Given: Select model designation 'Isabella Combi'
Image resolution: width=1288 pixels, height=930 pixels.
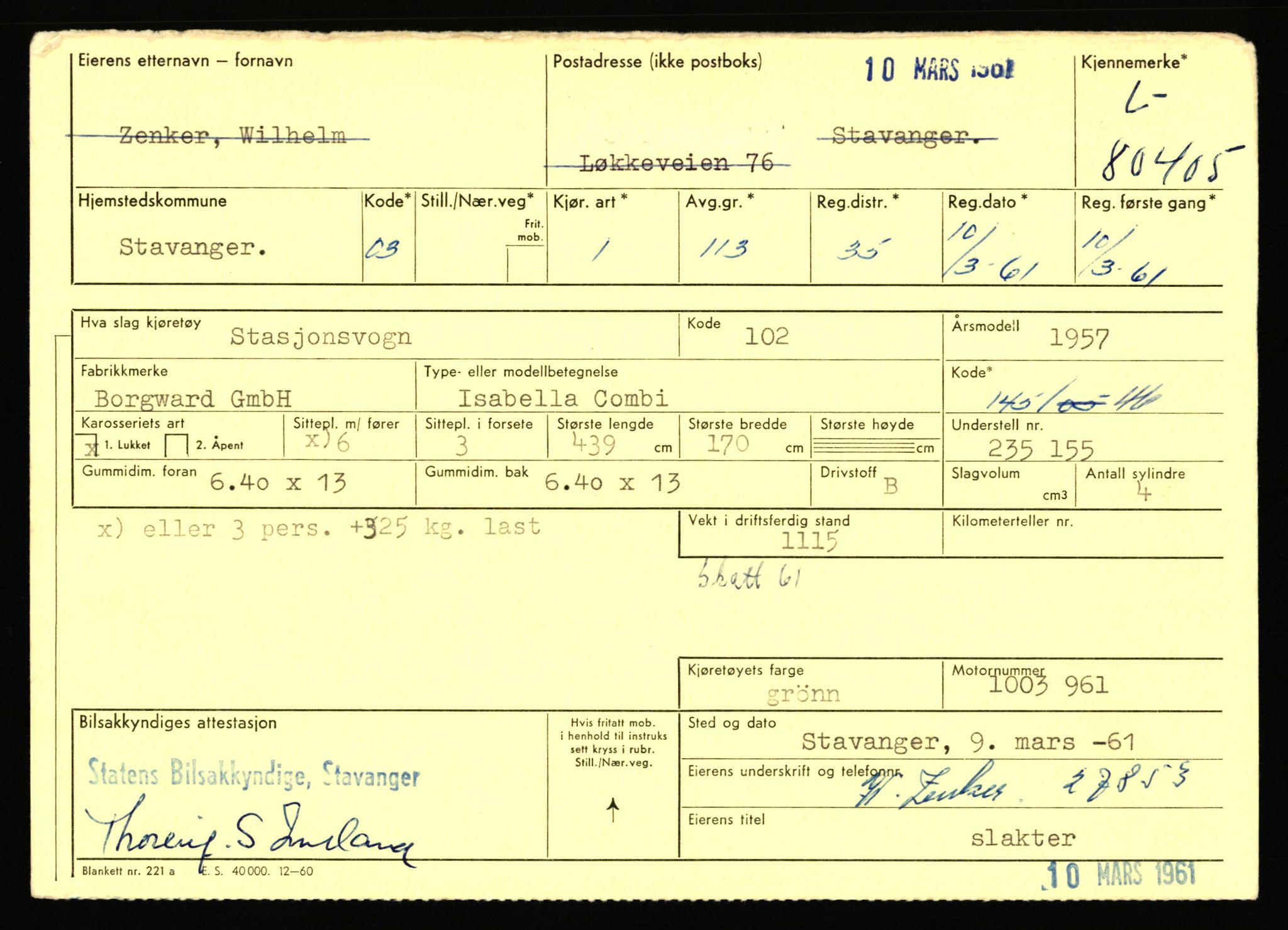Looking at the screenshot, I should [563, 398].
